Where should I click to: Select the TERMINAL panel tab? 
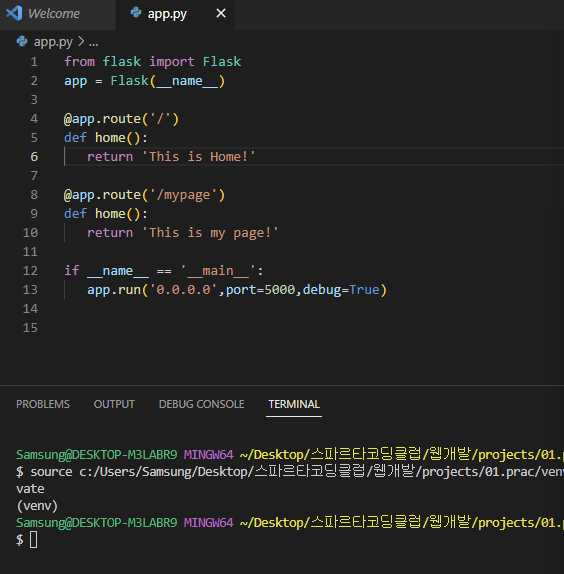[294, 404]
